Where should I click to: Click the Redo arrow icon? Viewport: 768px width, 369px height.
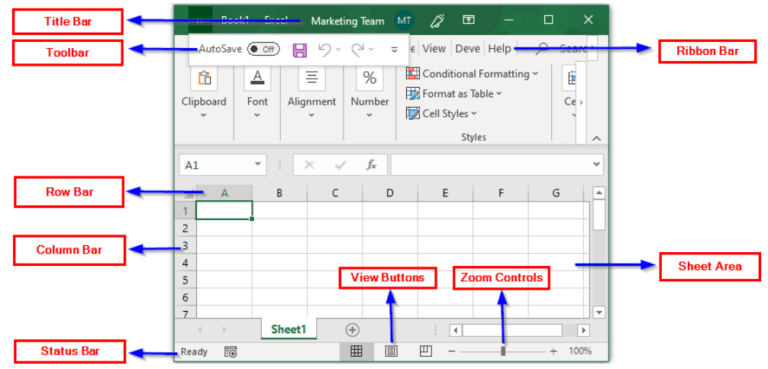[x=358, y=49]
